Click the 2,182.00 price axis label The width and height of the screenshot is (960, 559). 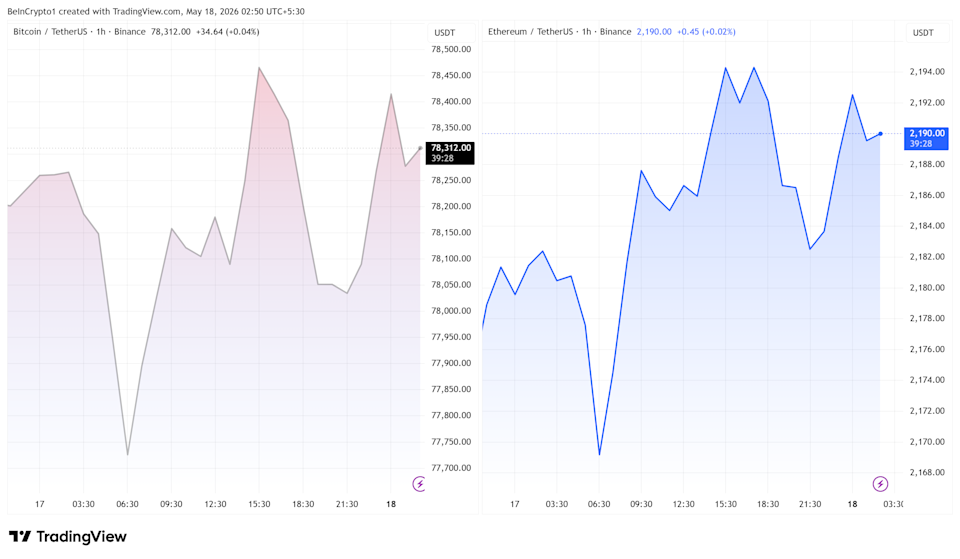pyautogui.click(x=927, y=257)
